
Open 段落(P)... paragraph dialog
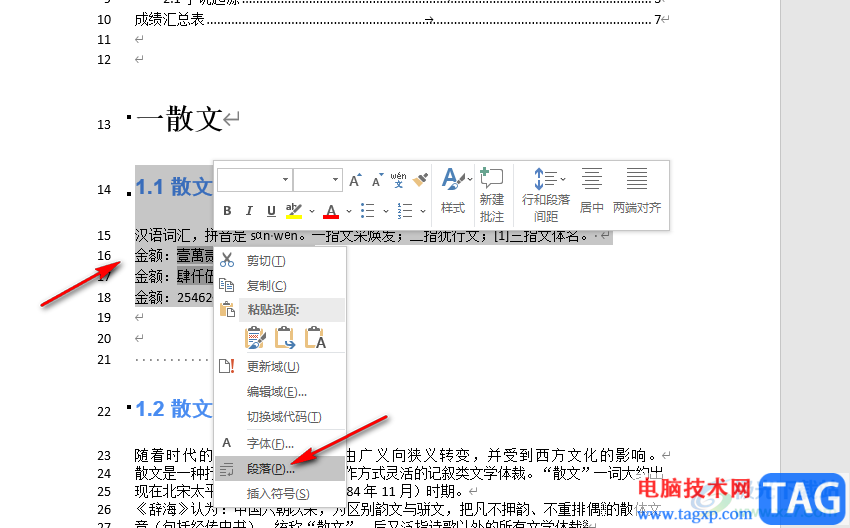pos(280,468)
